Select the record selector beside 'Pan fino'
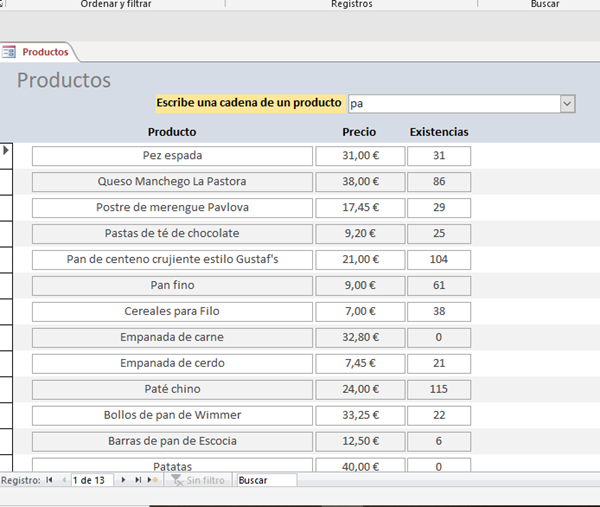The height and width of the screenshot is (507, 600). tap(6, 285)
